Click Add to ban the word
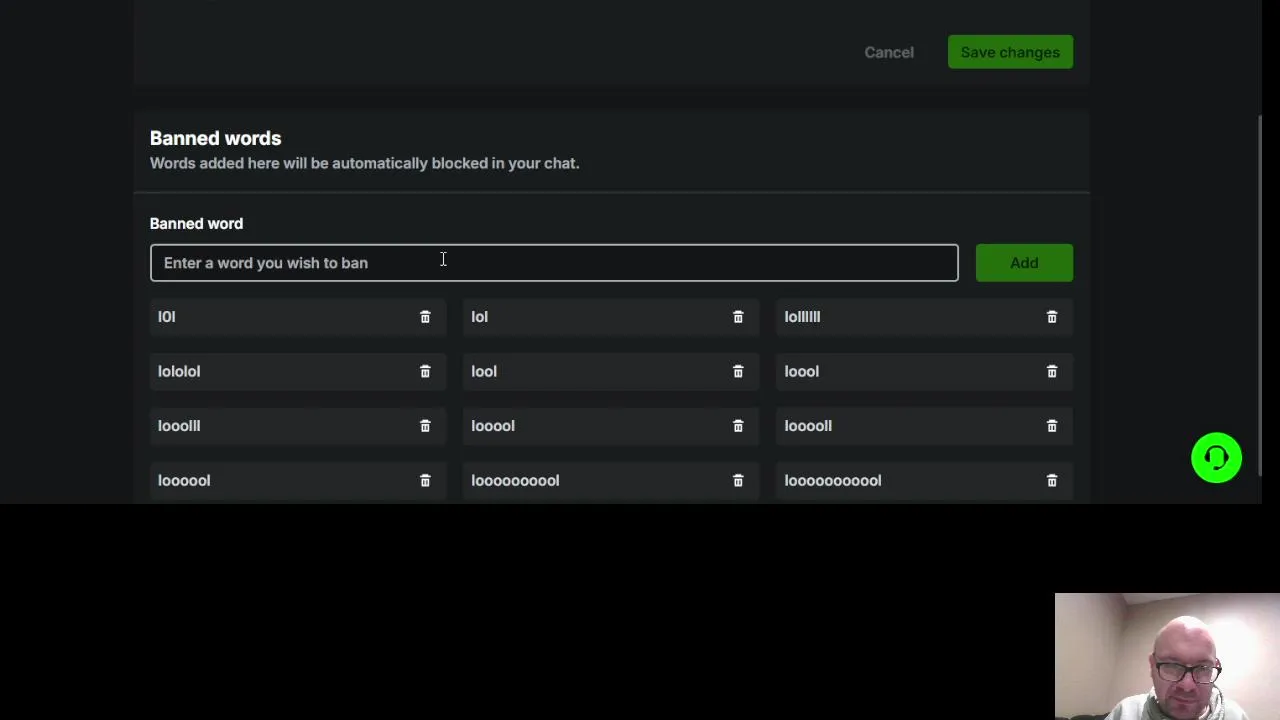Image resolution: width=1280 pixels, height=720 pixels. pos(1023,263)
